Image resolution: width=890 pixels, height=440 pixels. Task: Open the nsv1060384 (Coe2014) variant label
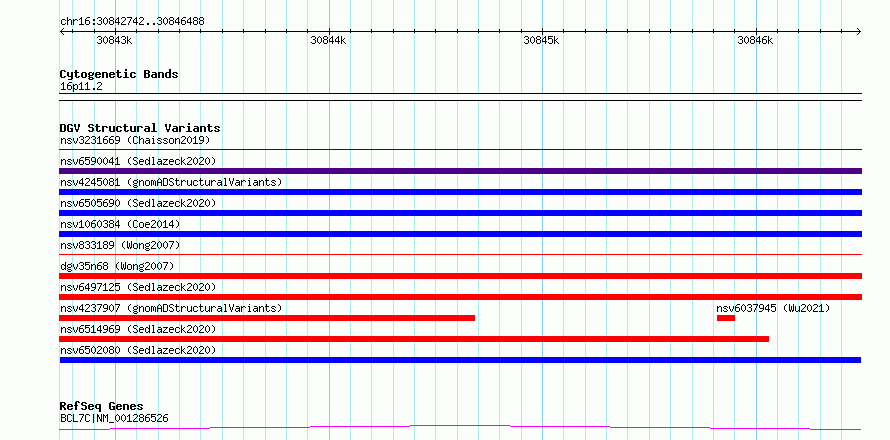click(x=120, y=224)
